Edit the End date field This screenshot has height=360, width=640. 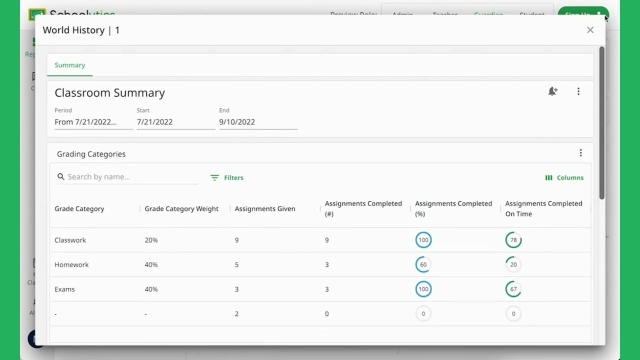pyautogui.click(x=258, y=122)
